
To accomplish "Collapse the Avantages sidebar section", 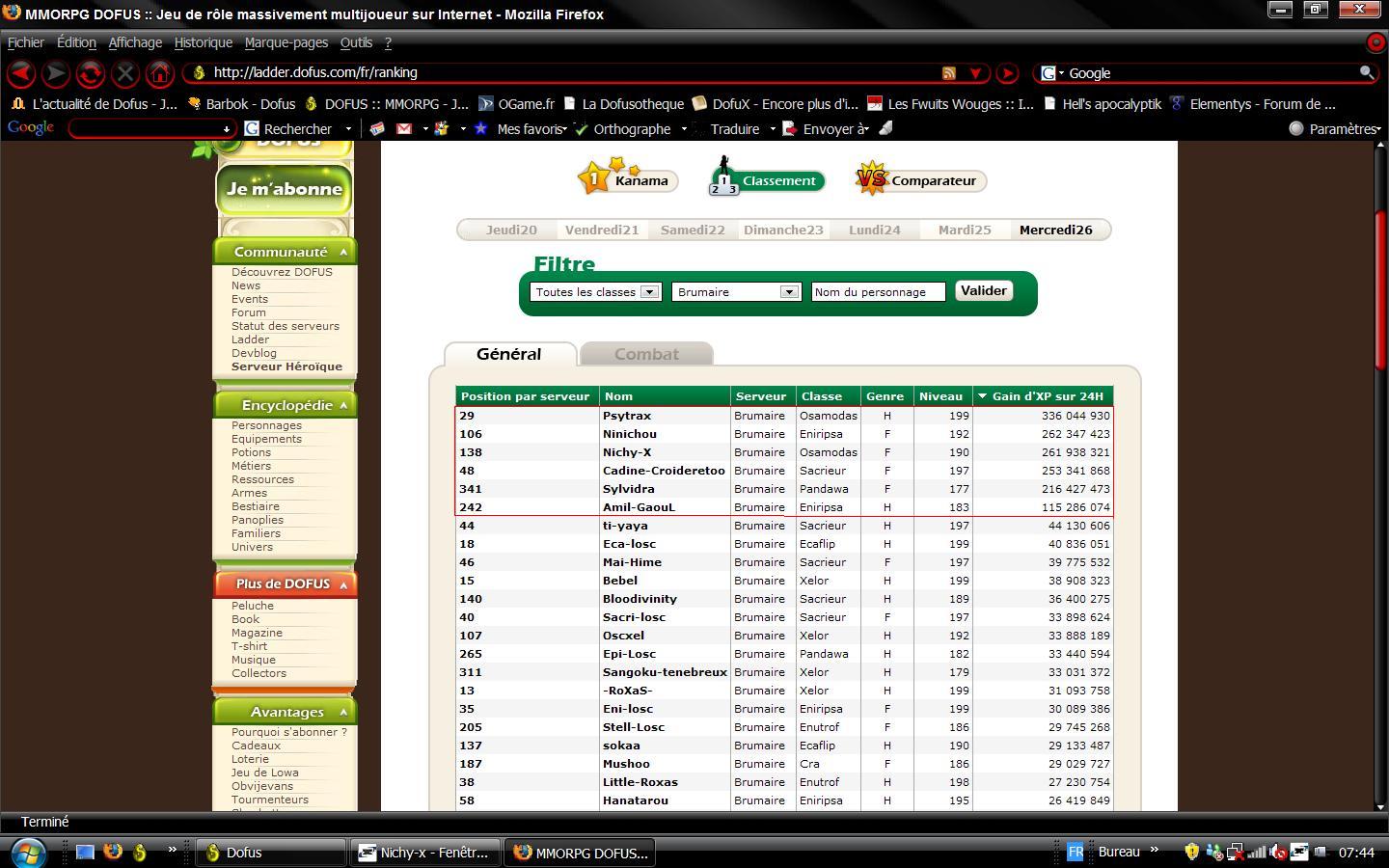I will pyautogui.click(x=343, y=713).
